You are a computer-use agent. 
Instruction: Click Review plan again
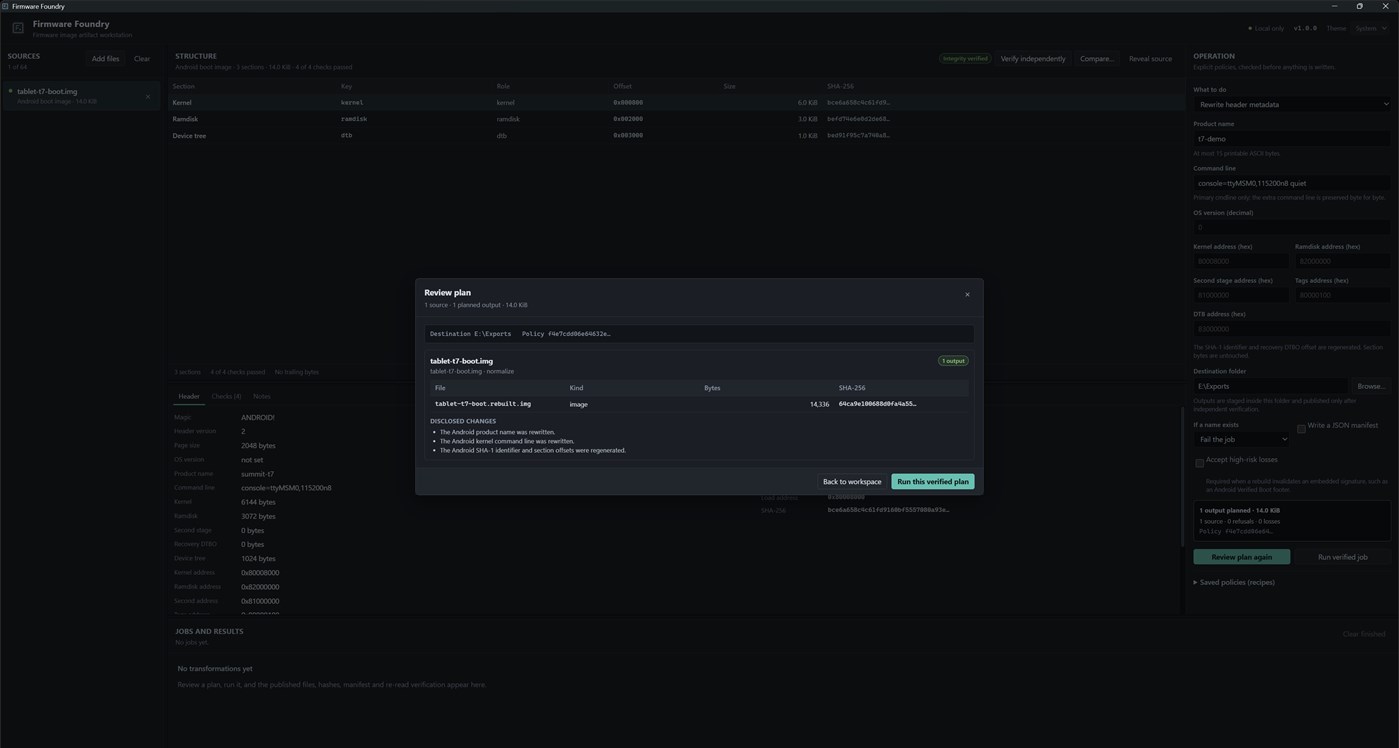pos(1241,557)
